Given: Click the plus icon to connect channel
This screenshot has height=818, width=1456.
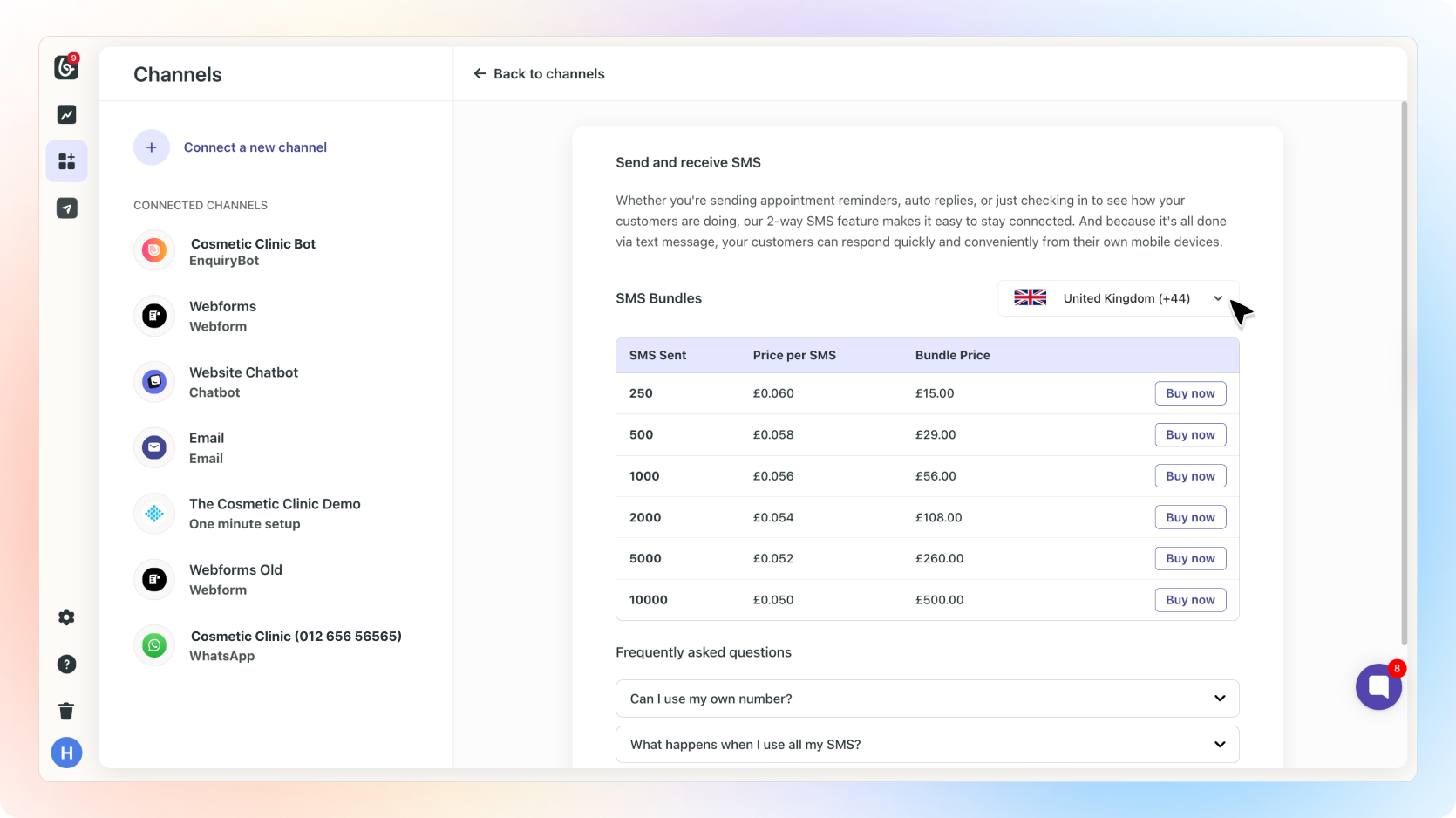Looking at the screenshot, I should pos(152,147).
